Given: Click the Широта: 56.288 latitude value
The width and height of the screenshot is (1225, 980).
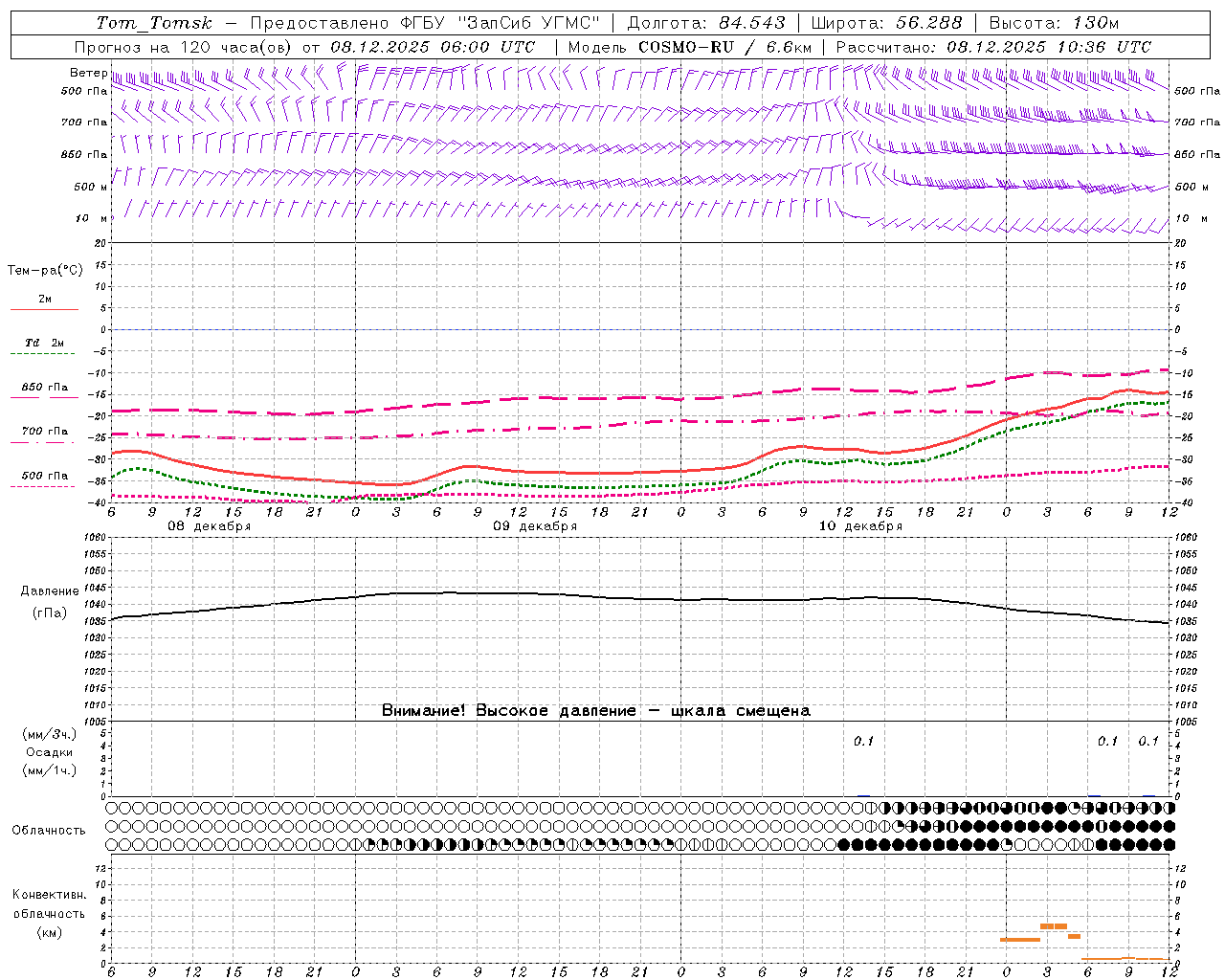Looking at the screenshot, I should click(x=886, y=23).
